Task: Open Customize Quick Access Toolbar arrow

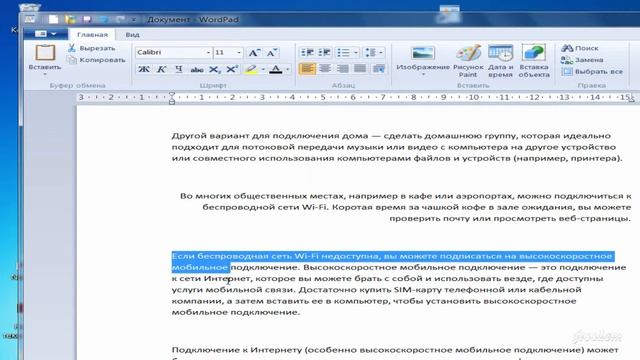Action: tap(134, 19)
